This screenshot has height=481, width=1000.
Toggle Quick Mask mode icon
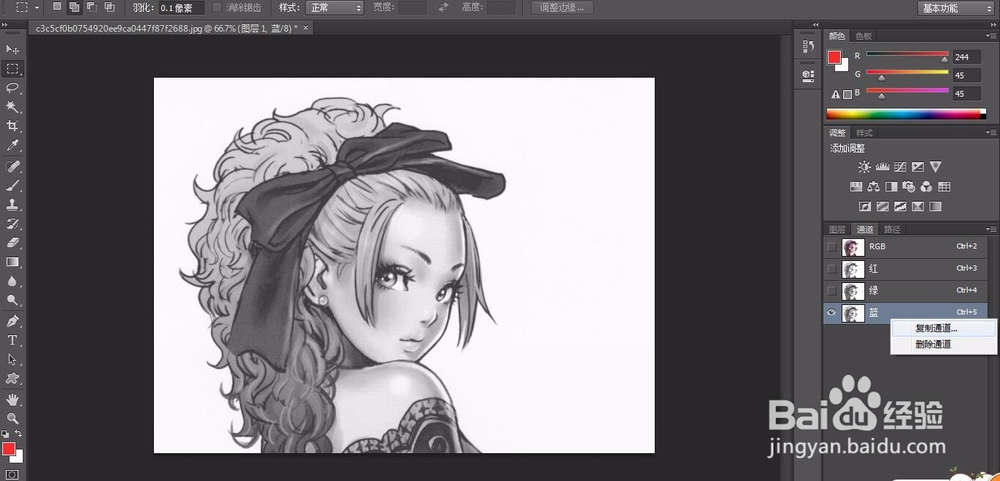[12, 475]
